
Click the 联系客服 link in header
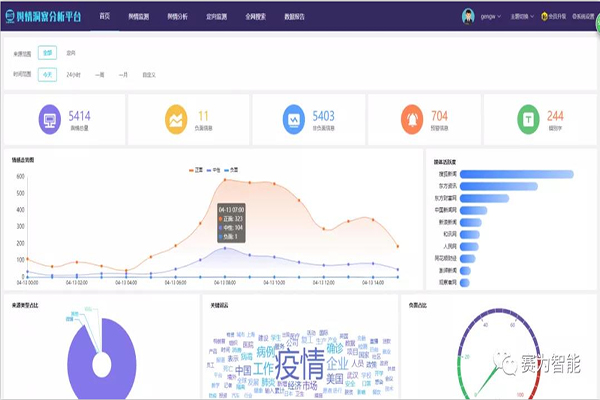(x=584, y=17)
